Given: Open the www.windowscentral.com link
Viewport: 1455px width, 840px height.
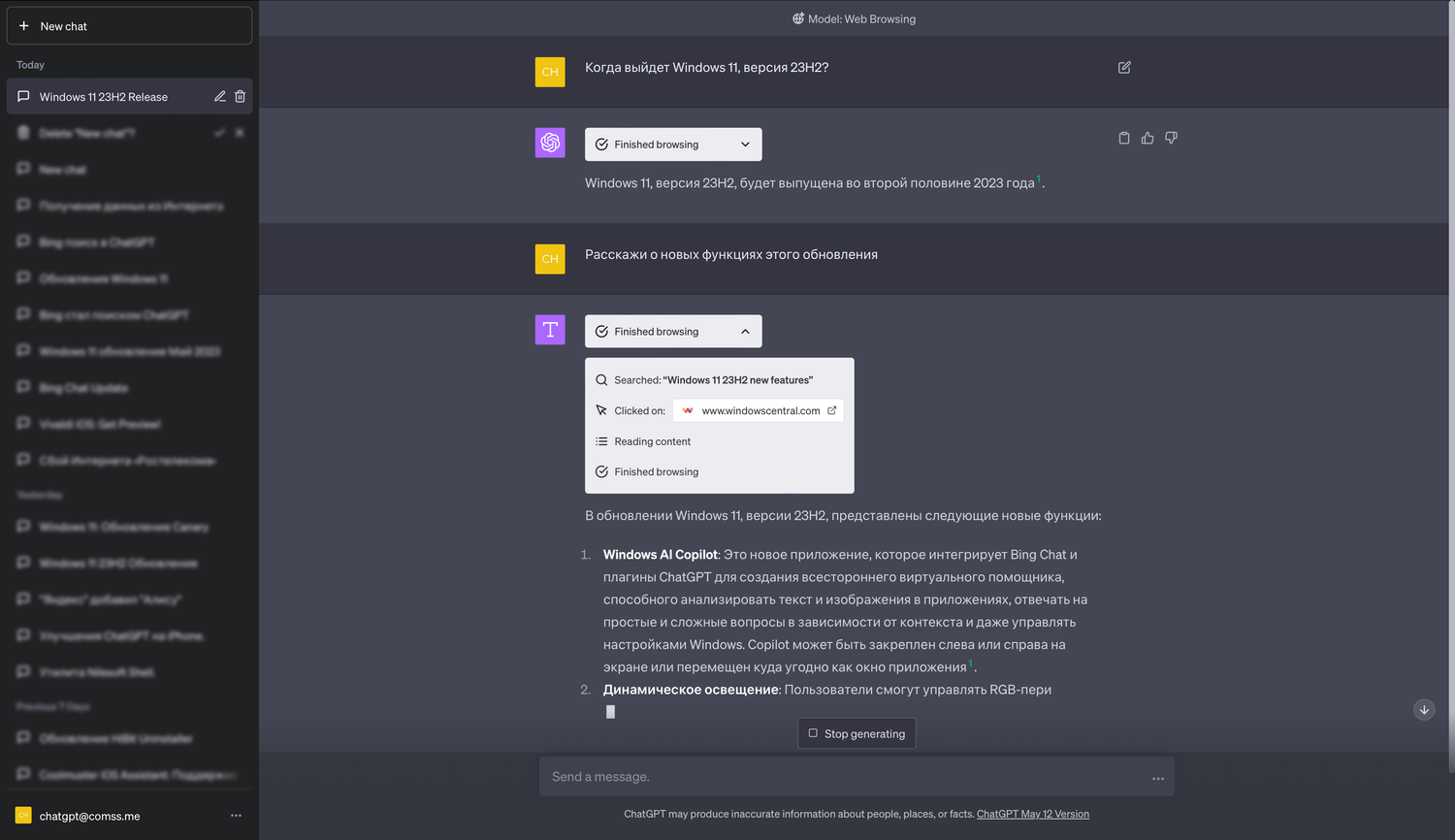Looking at the screenshot, I should pyautogui.click(x=760, y=410).
